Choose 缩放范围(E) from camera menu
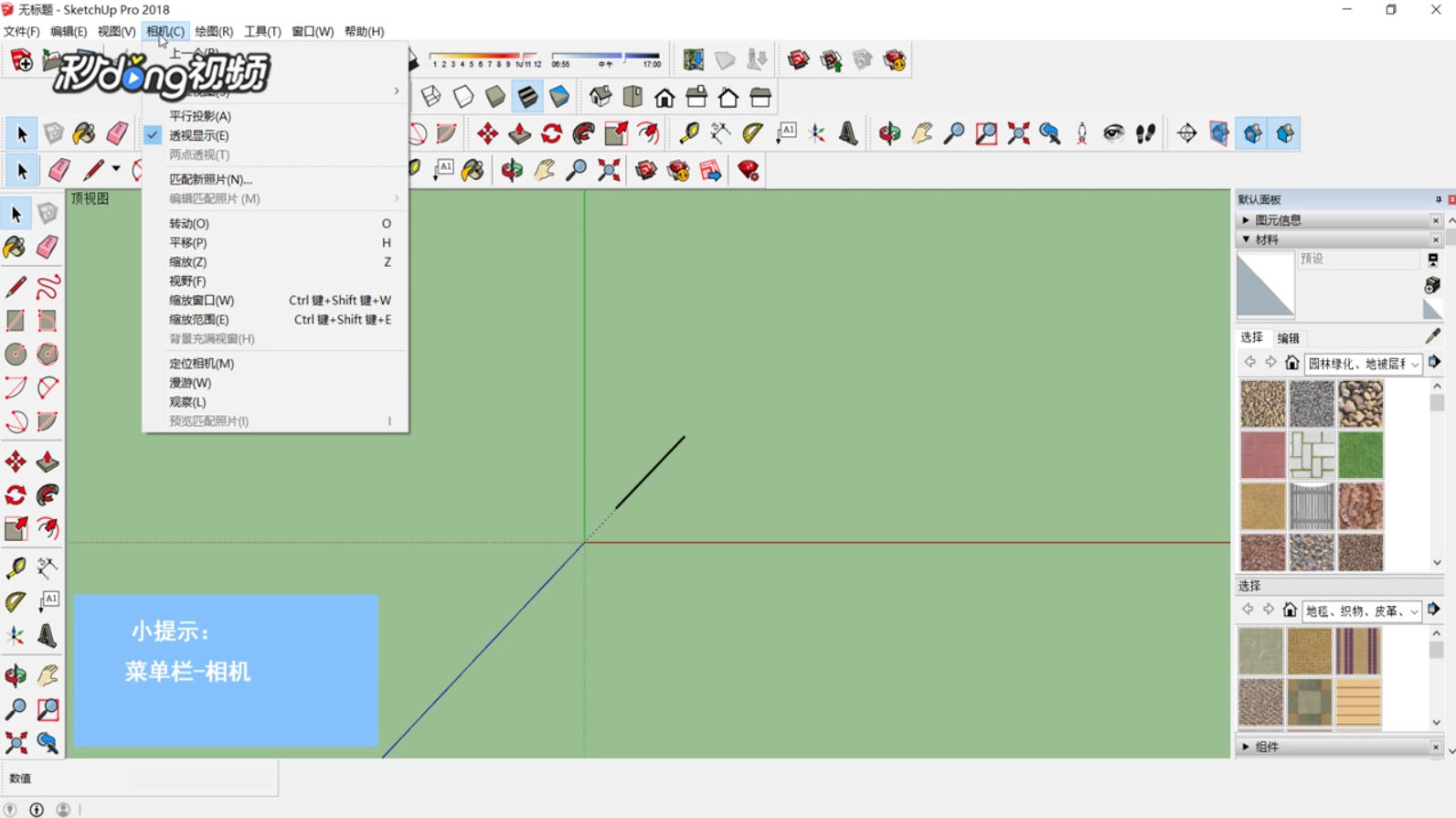The image size is (1456, 818). (198, 319)
